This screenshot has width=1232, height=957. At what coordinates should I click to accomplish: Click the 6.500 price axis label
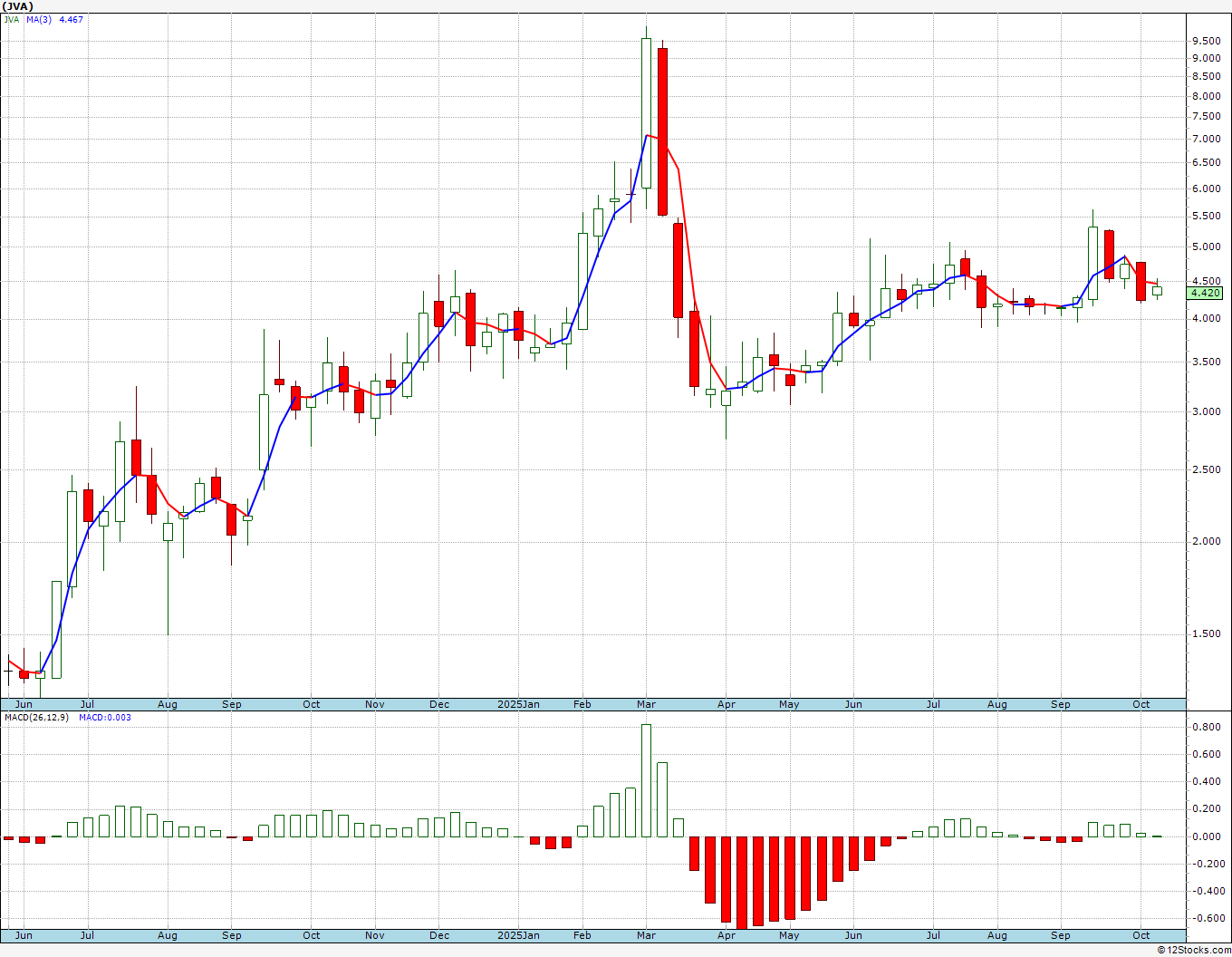click(1206, 162)
